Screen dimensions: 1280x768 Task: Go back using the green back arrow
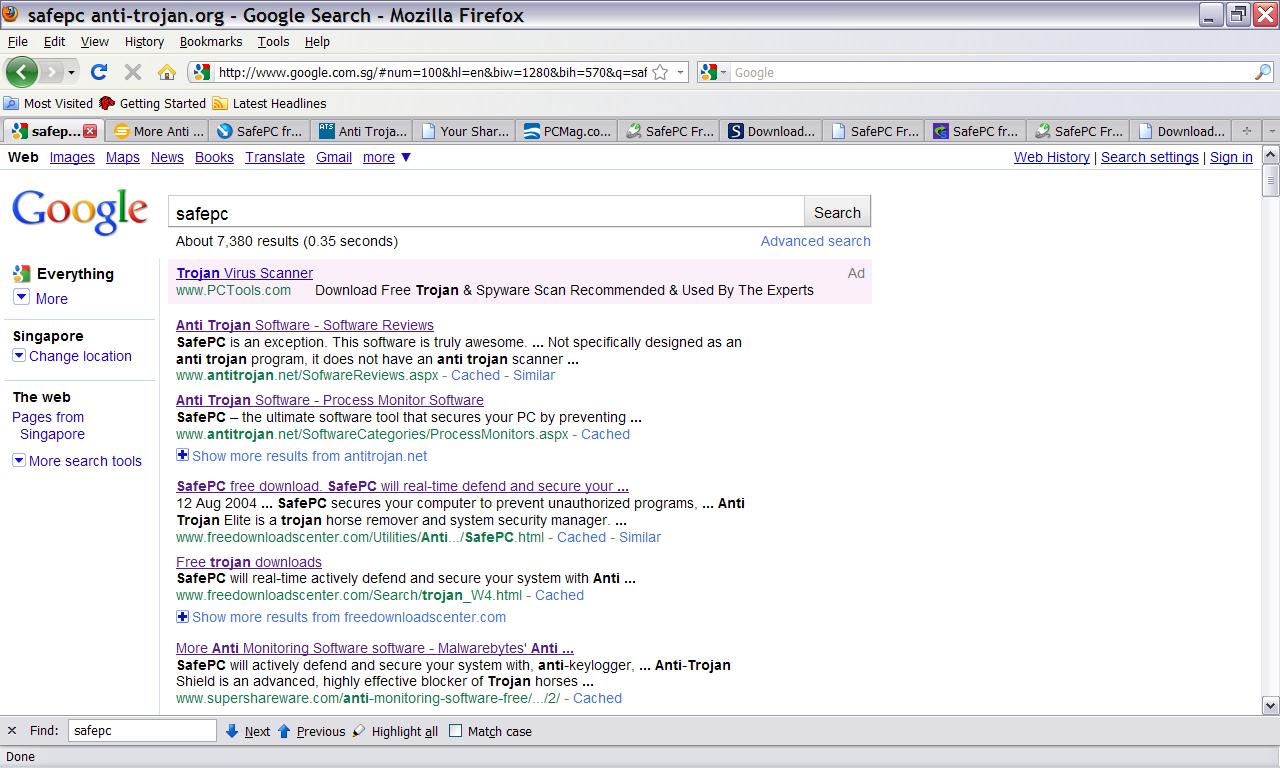22,72
